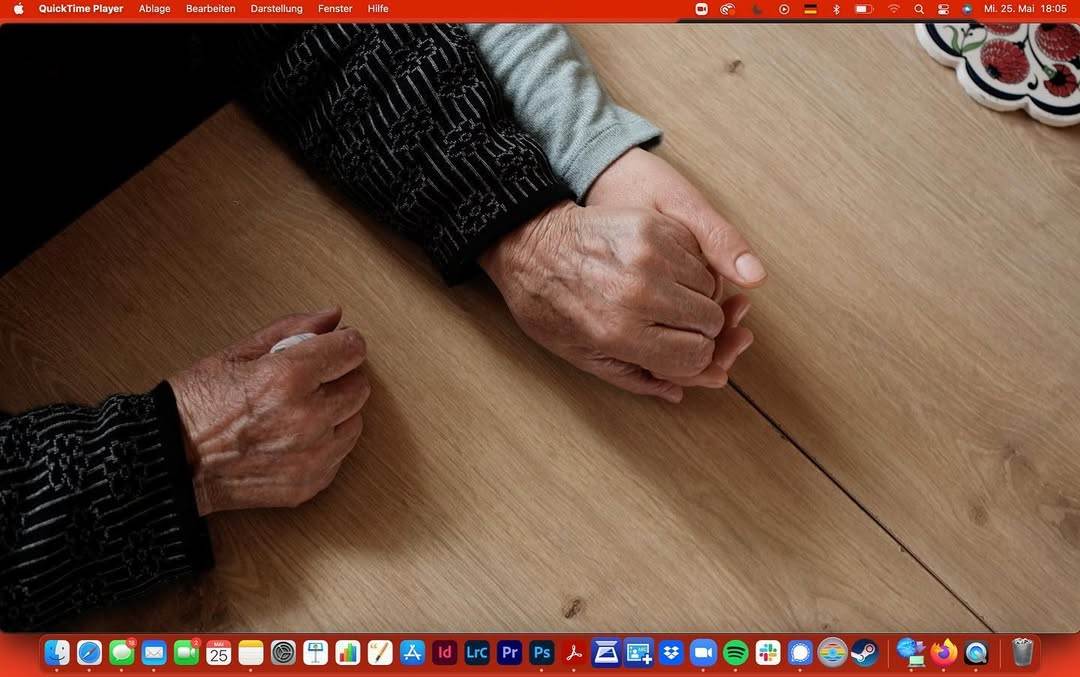Launch Adobe InDesign from the Dock

(x=445, y=653)
